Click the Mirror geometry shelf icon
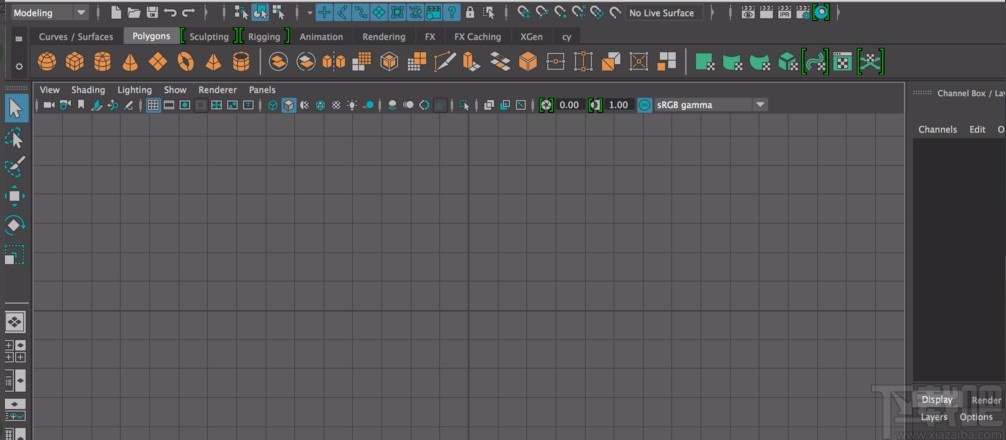The width and height of the screenshot is (1006, 440). pyautogui.click(x=334, y=62)
